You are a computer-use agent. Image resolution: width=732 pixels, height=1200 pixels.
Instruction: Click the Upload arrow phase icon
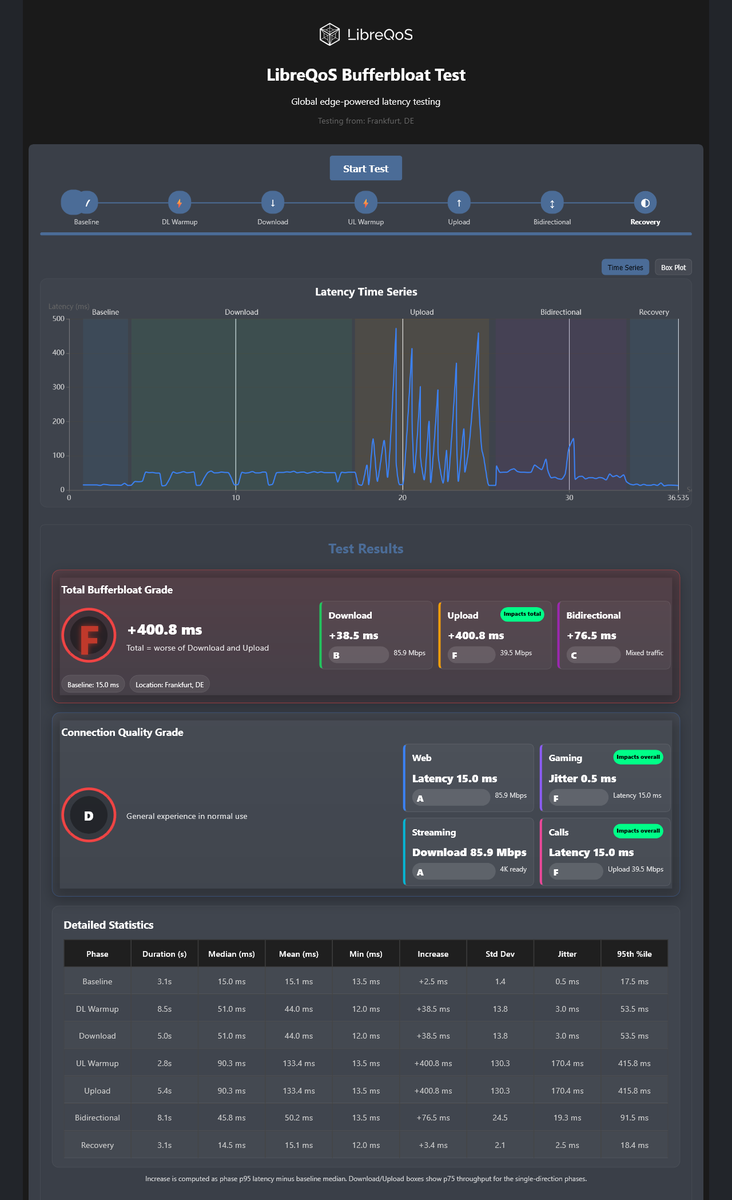(x=458, y=202)
